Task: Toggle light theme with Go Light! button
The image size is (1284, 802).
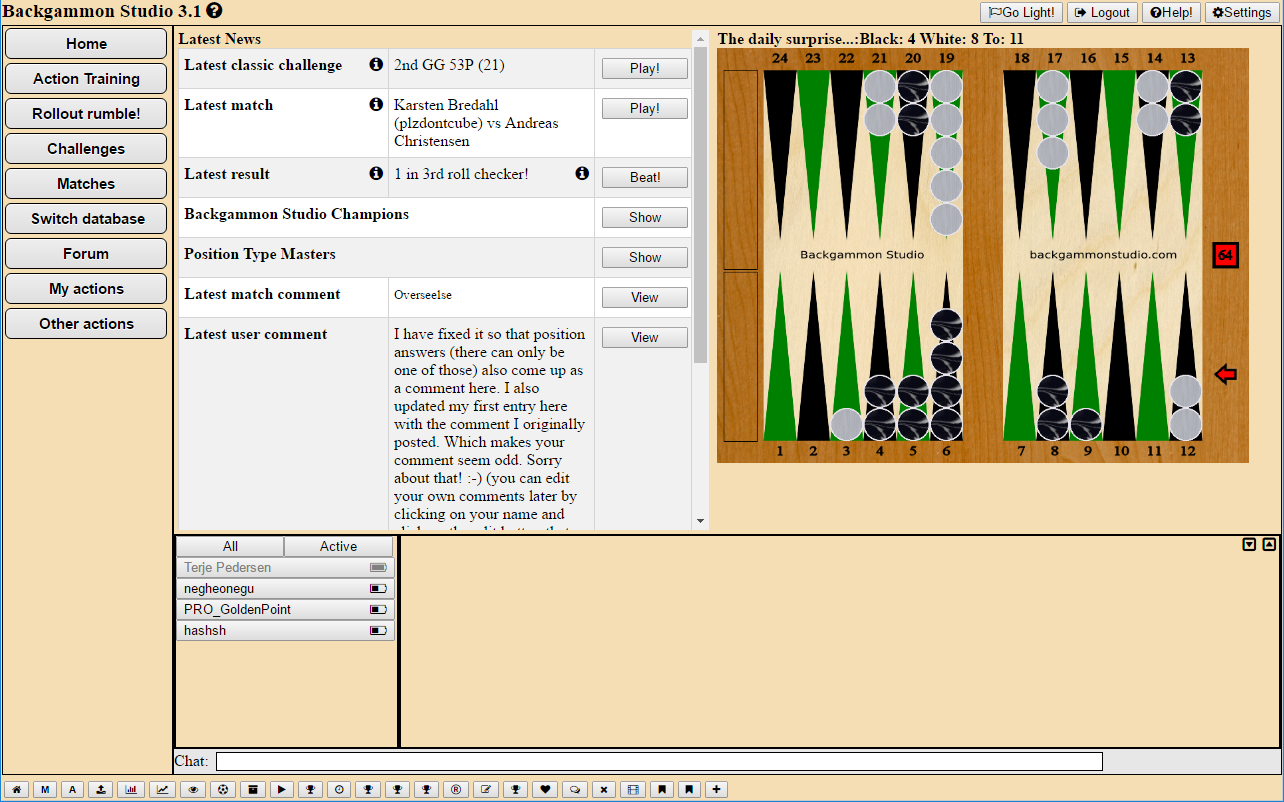Action: pyautogui.click(x=1021, y=13)
